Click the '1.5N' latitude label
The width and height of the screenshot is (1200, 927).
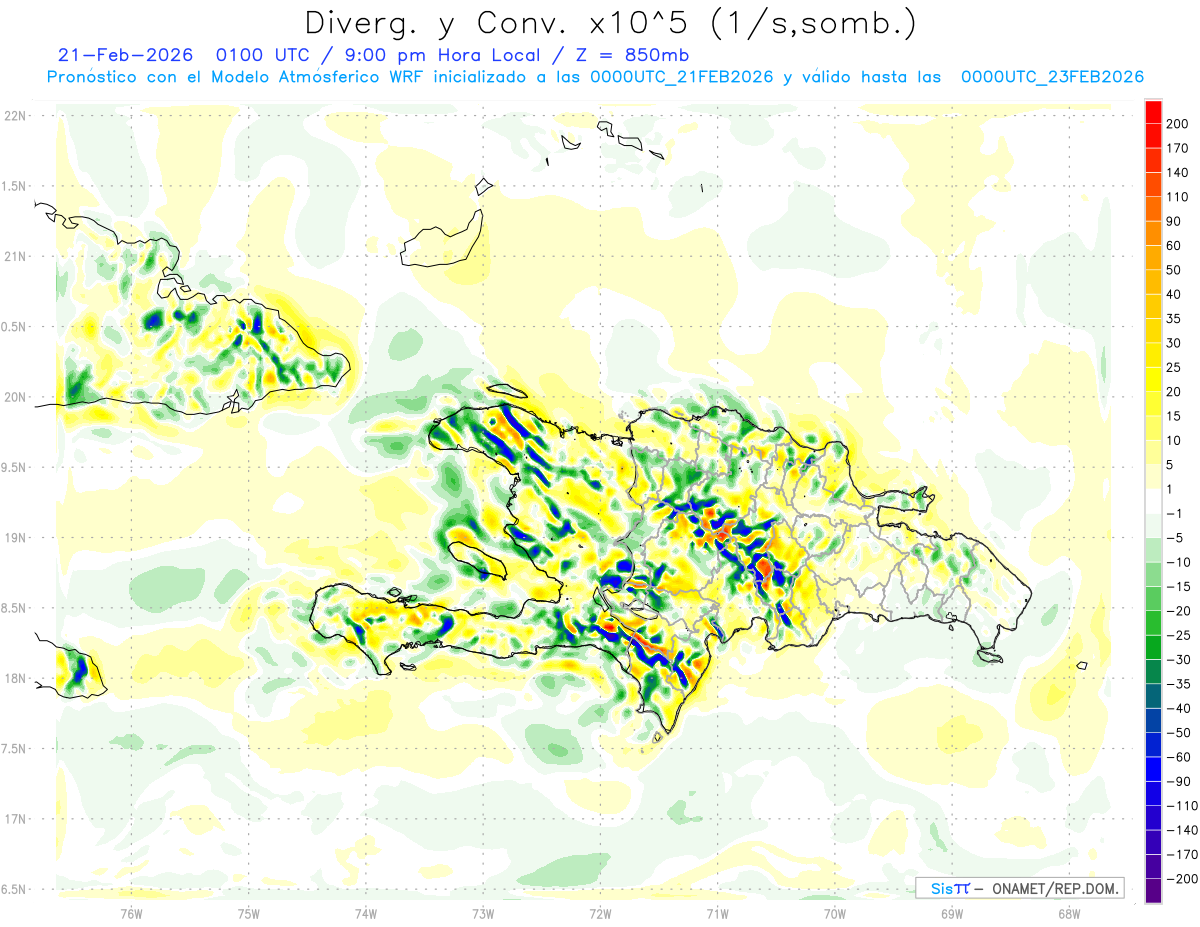pos(15,186)
